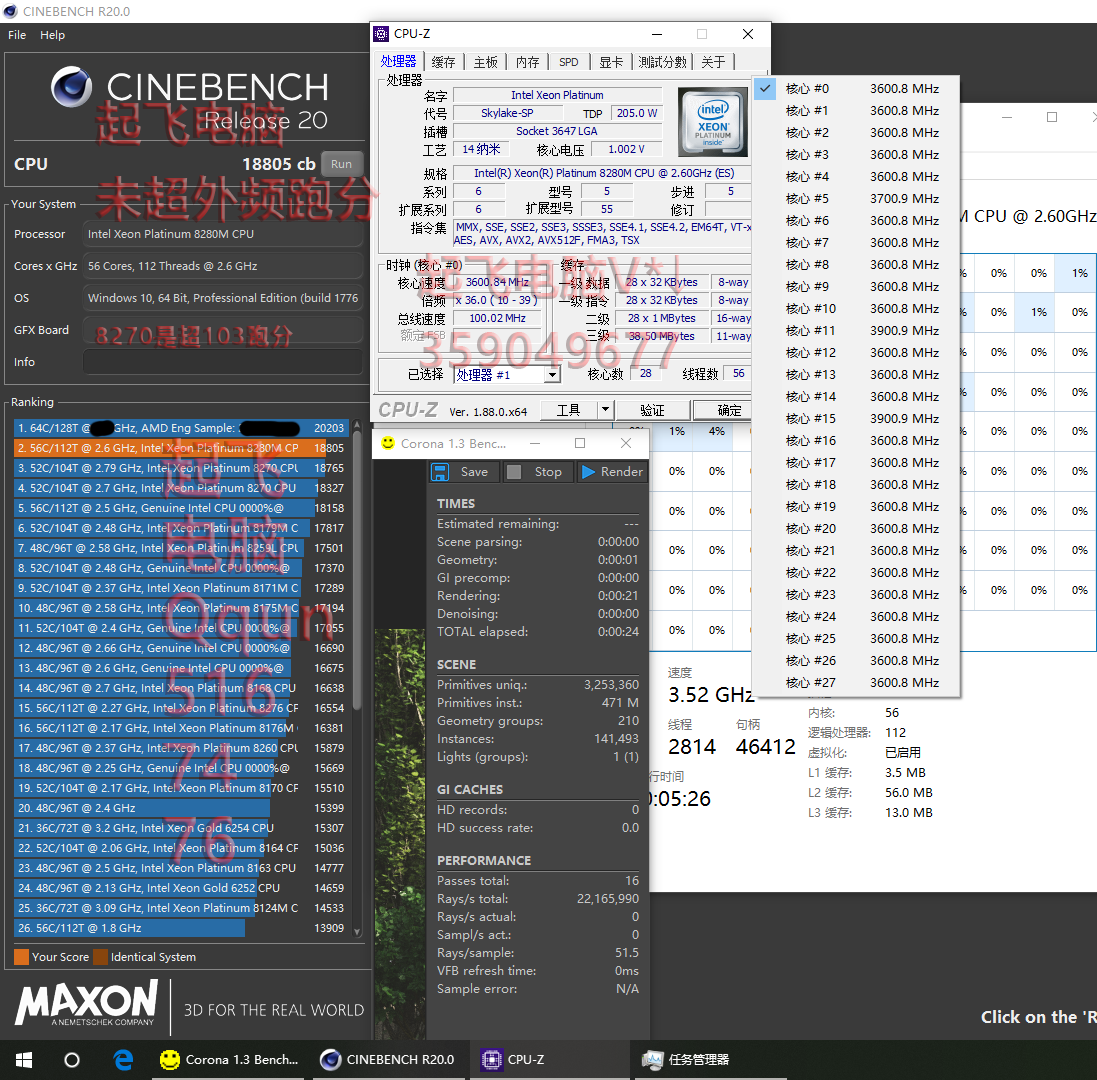Click the 3.52 GHz speed value in Task Manager
1097x1080 pixels.
(710, 695)
